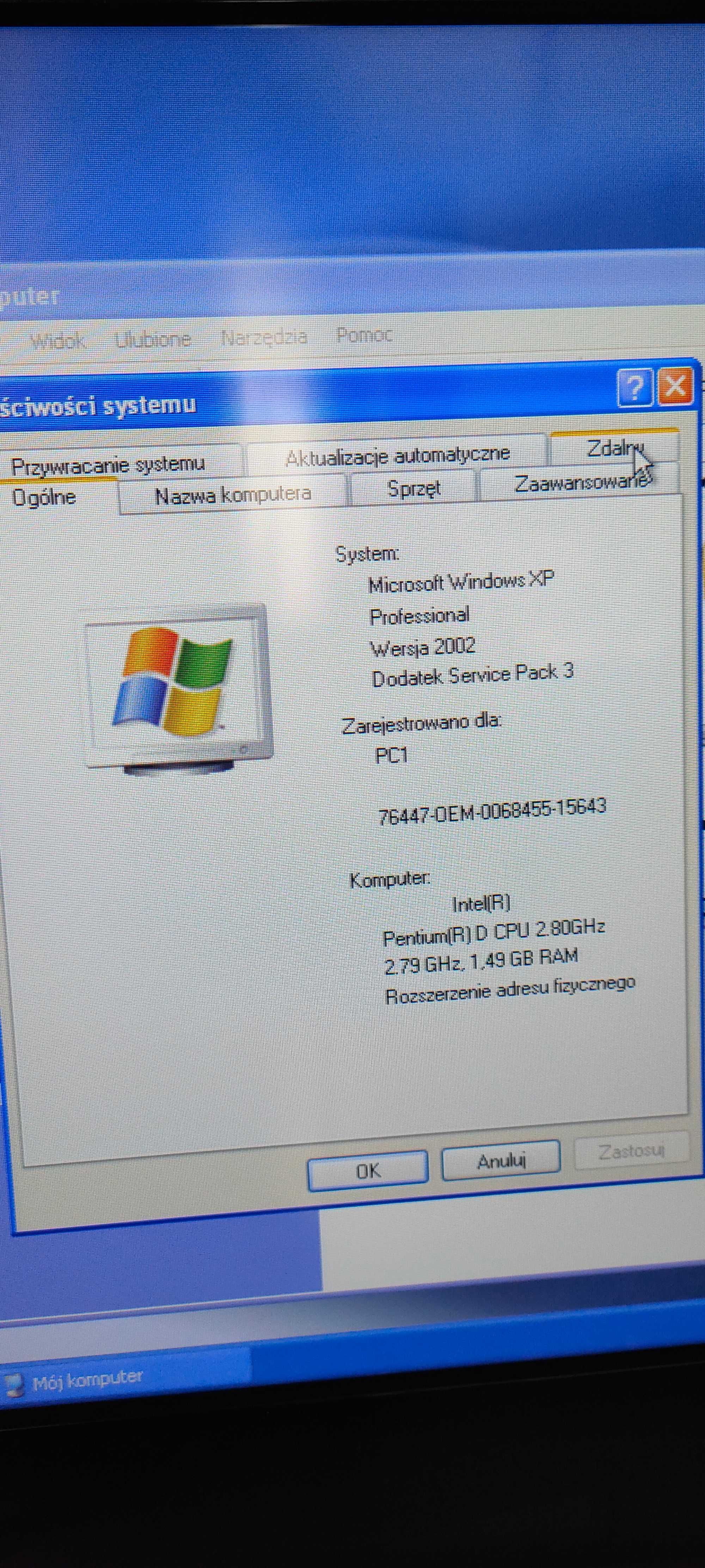Image resolution: width=705 pixels, height=1568 pixels.
Task: Click the Pentium(R) D CPU 2.80GHz line
Action: coord(494,932)
